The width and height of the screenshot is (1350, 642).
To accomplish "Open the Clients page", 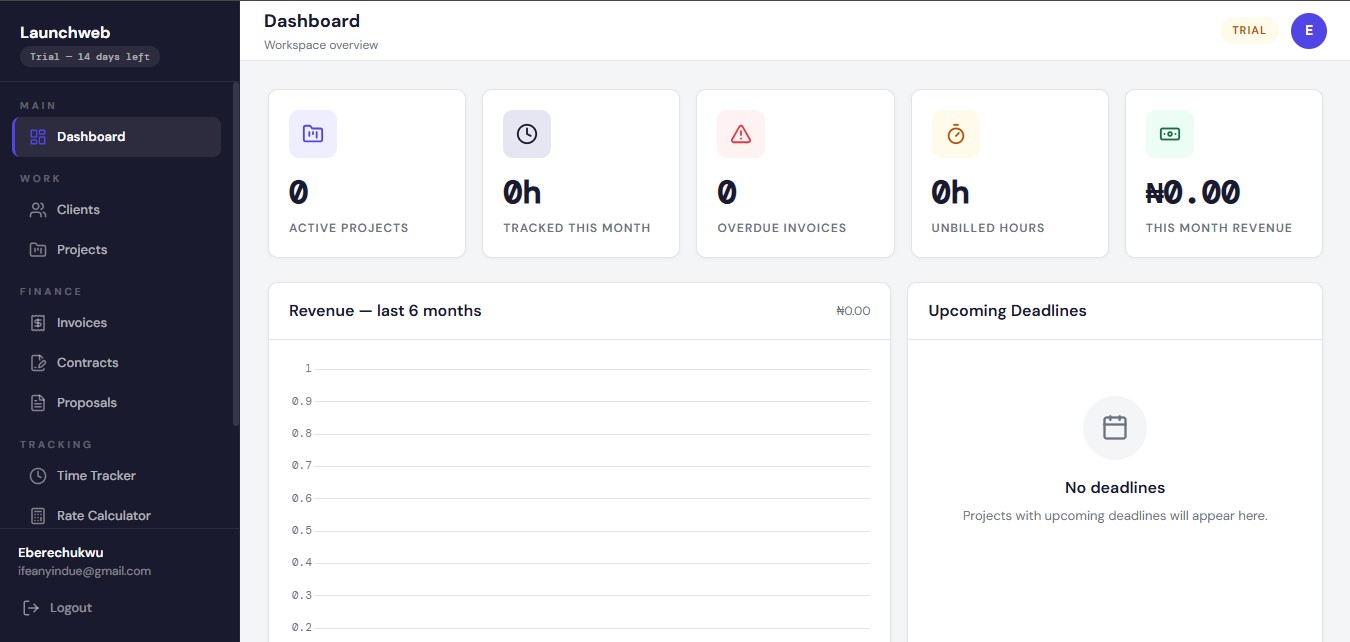I will (x=117, y=210).
